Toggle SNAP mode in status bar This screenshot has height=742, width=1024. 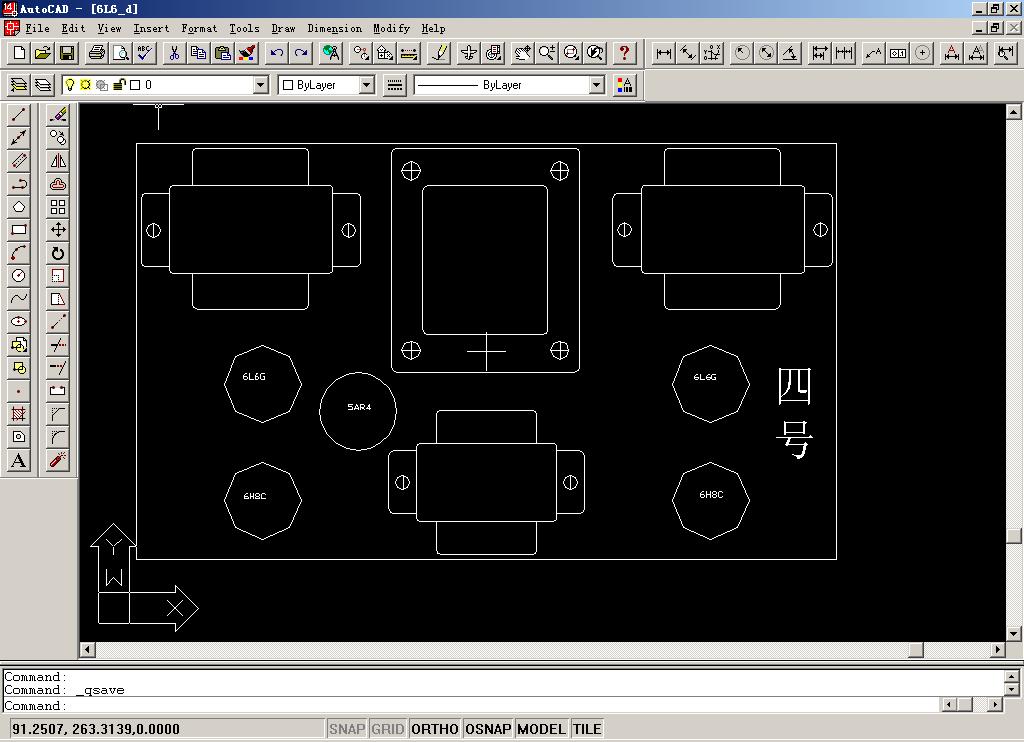click(x=347, y=729)
